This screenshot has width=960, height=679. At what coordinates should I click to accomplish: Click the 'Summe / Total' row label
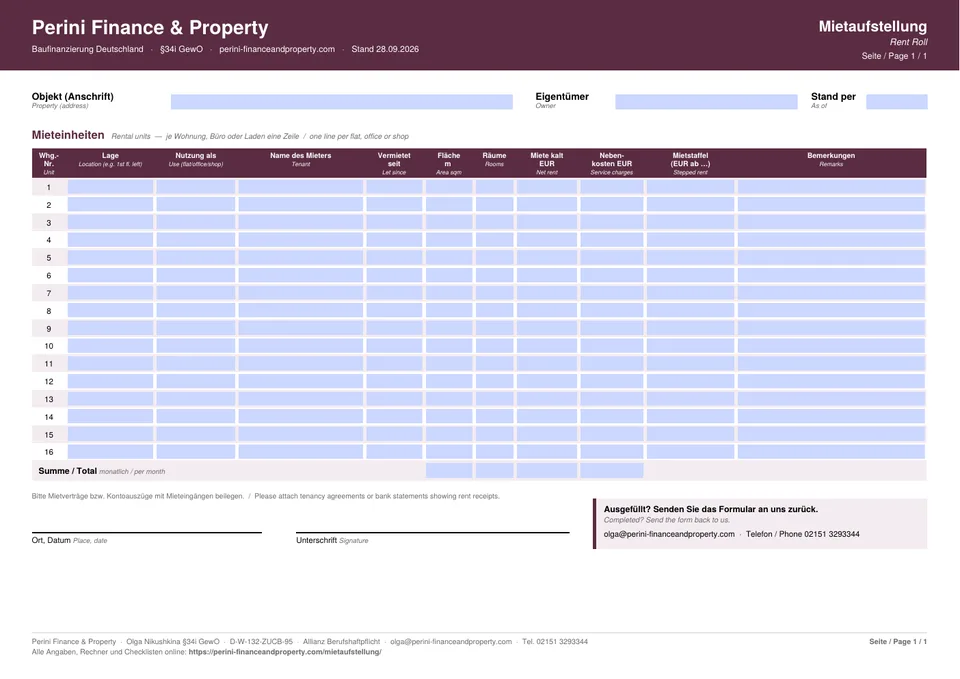67,471
